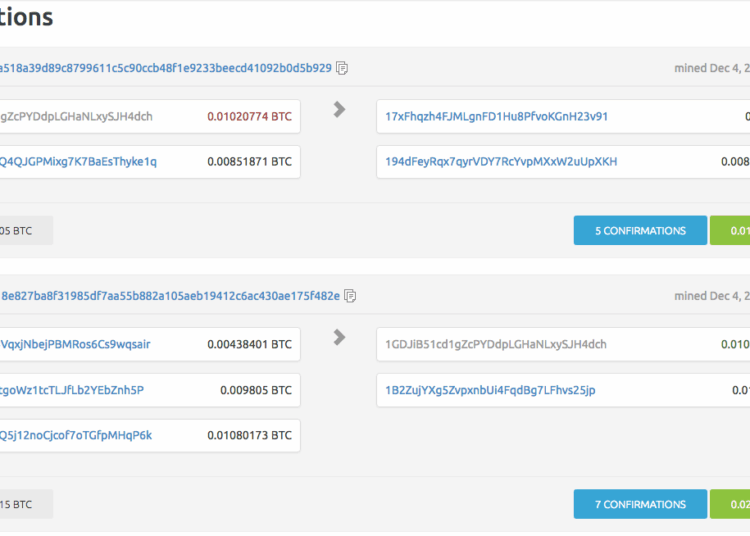Visit input address ending in YEbZnh5P

[x=72, y=390]
